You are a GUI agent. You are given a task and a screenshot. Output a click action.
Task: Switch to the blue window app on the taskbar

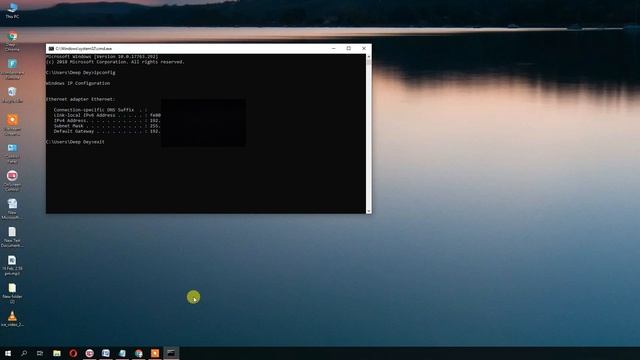106,353
